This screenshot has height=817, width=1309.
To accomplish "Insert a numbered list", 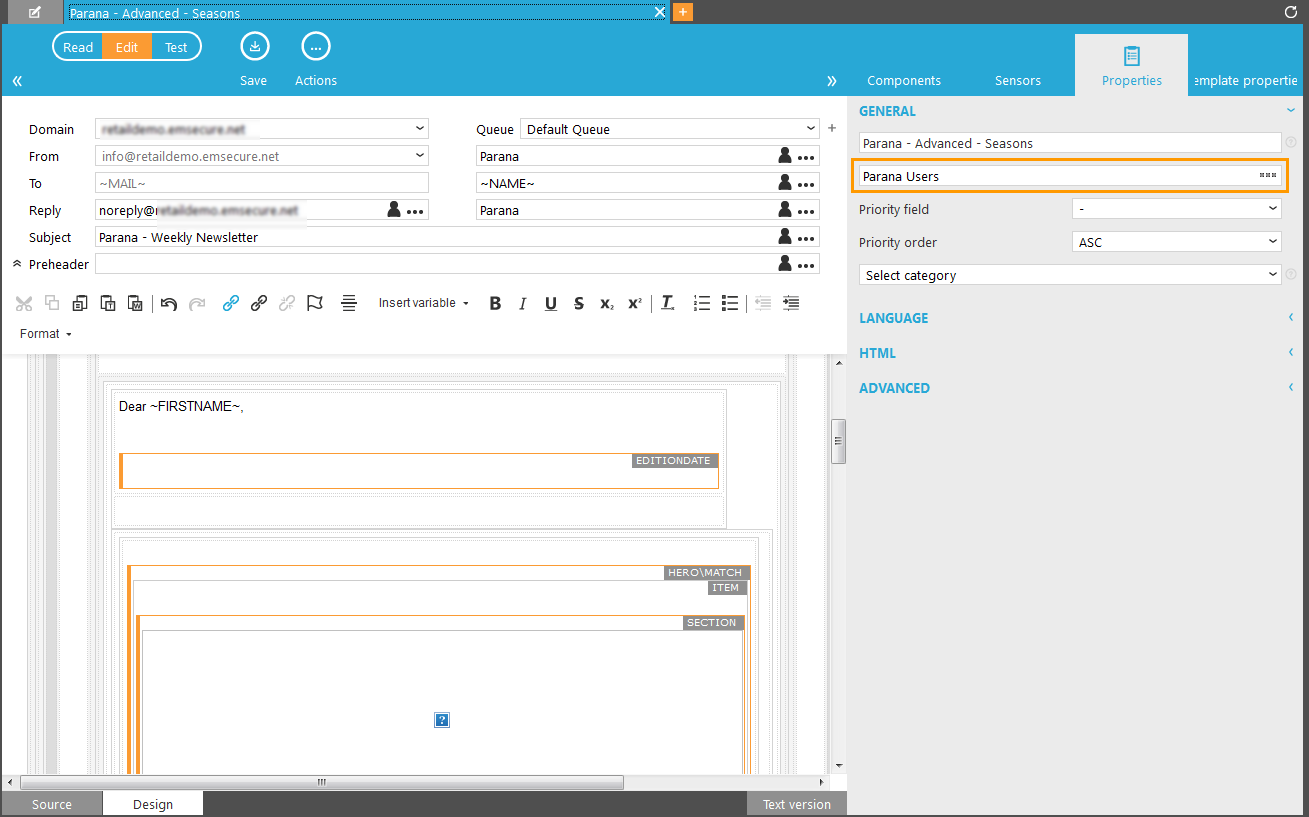I will tap(702, 303).
